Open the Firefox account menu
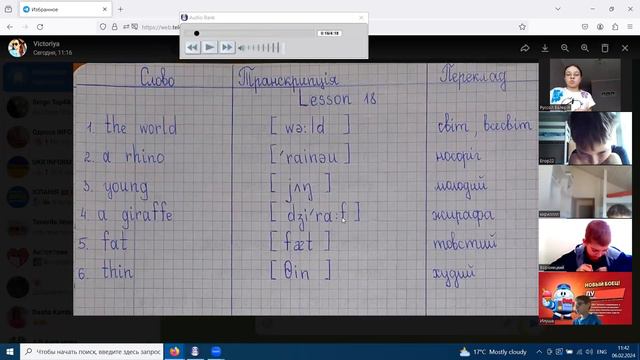Viewport: 640px width, 360px height. pos(600,27)
